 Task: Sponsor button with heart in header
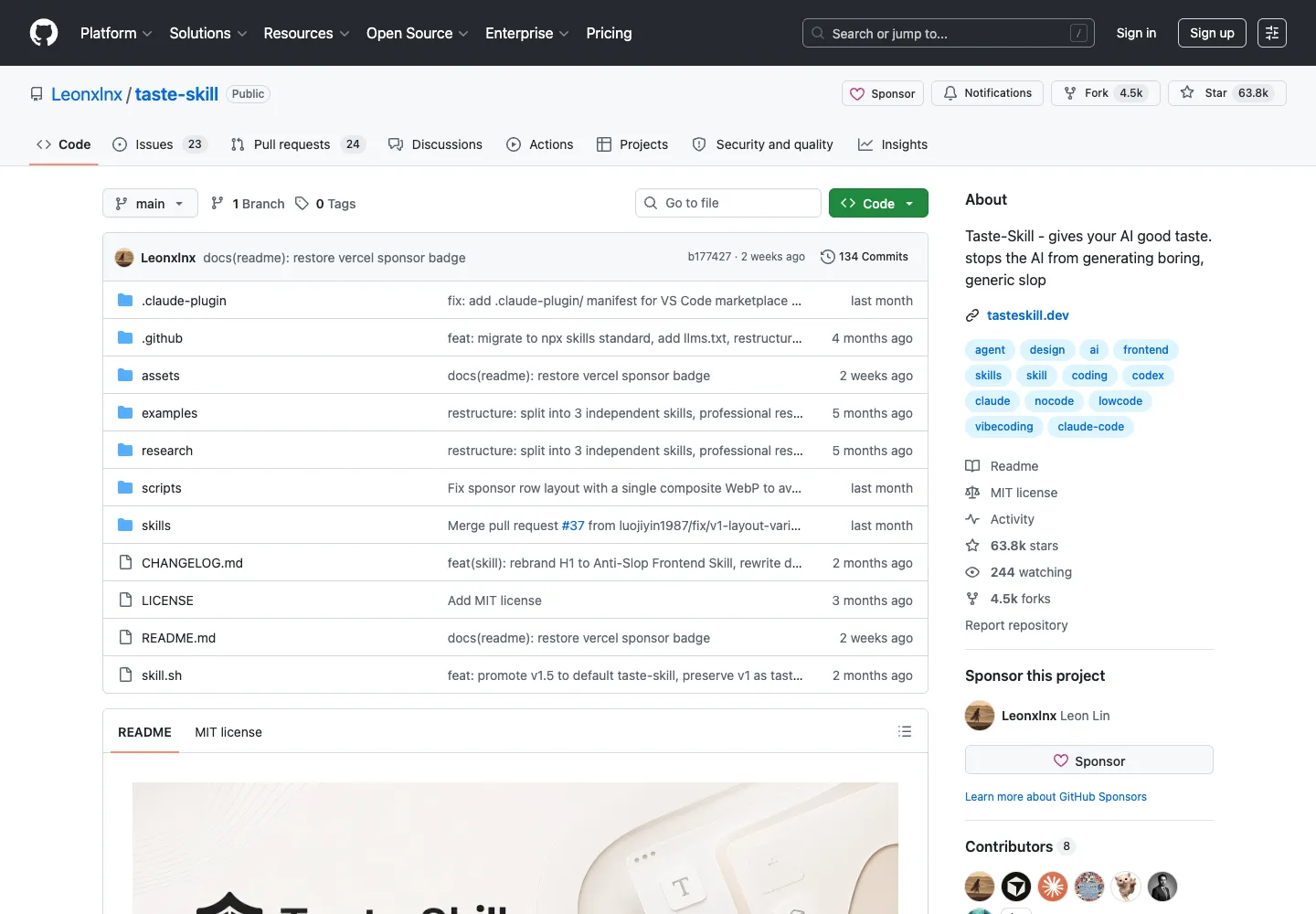click(883, 93)
